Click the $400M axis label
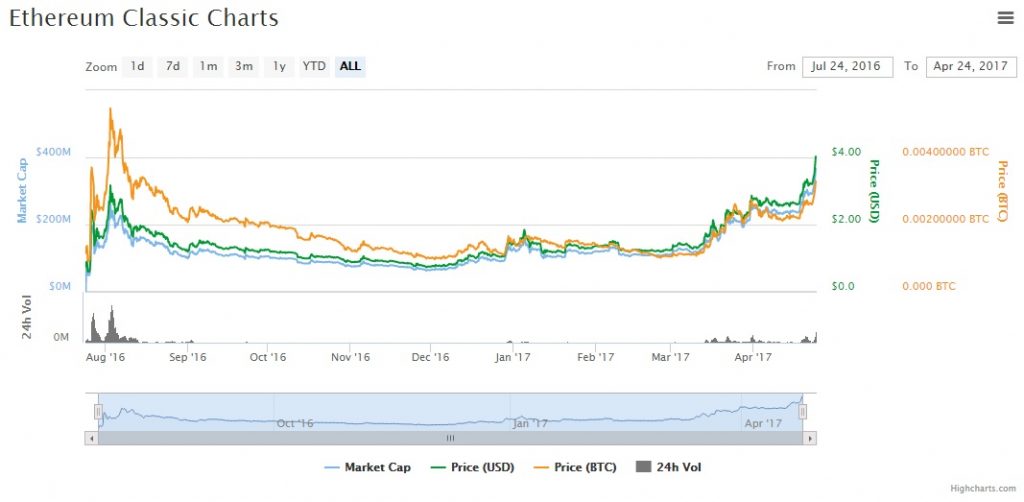Image resolution: width=1024 pixels, height=502 pixels. [53, 151]
